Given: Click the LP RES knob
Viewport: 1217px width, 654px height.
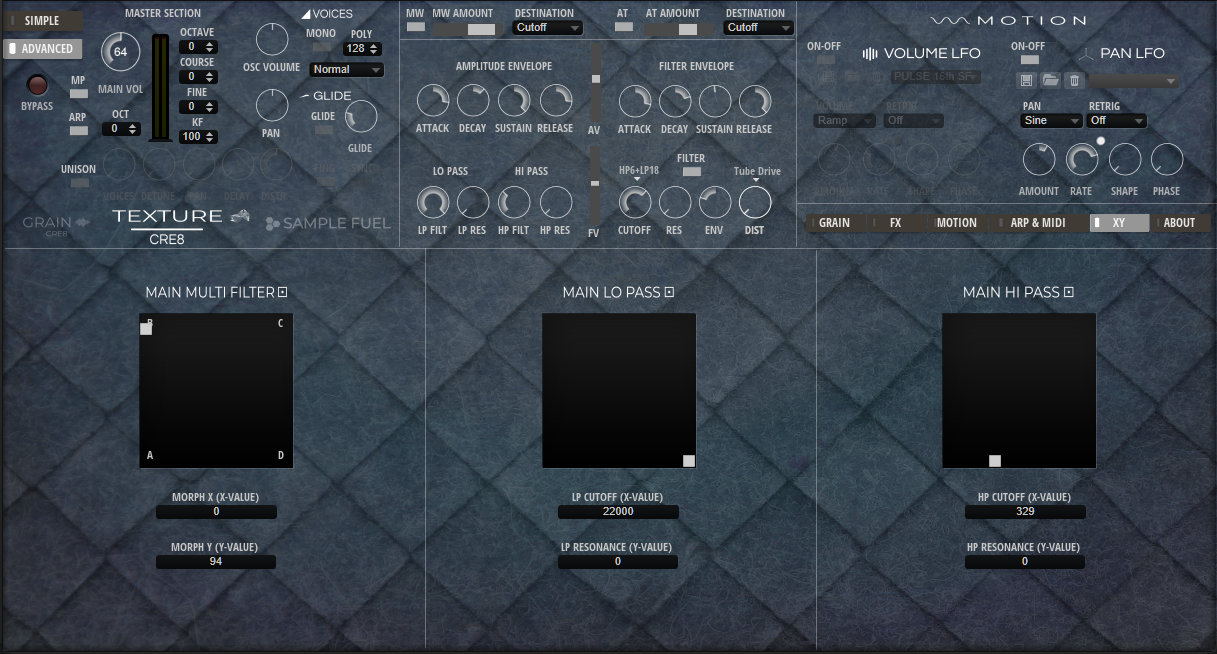Looking at the screenshot, I should [x=473, y=203].
